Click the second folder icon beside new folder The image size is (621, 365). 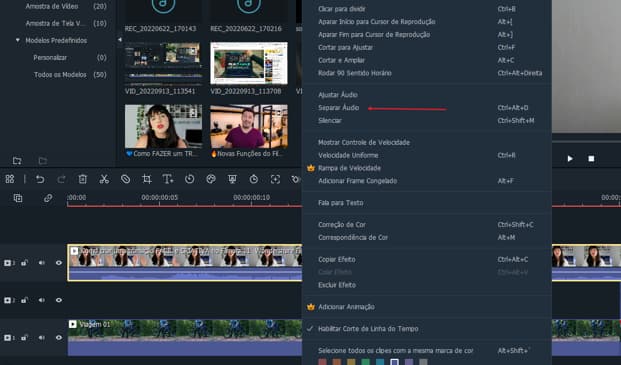click(x=43, y=161)
